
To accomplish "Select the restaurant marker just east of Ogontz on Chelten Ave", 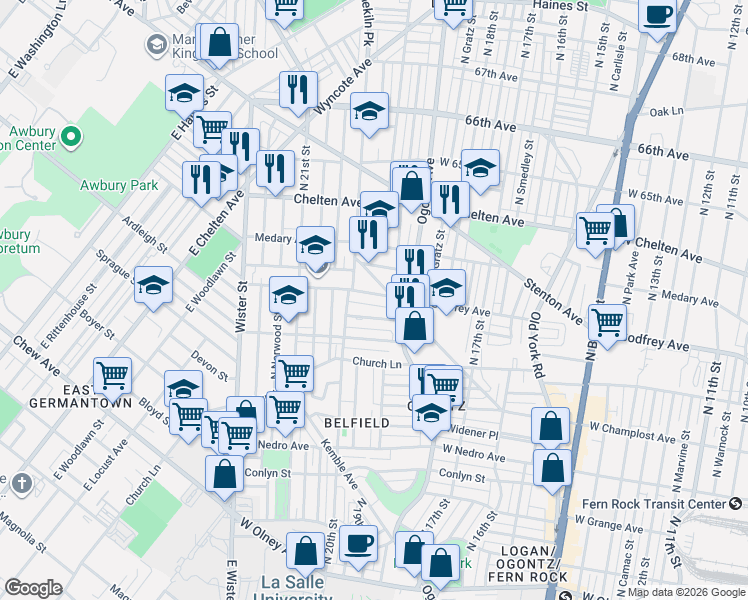I will (x=450, y=202).
